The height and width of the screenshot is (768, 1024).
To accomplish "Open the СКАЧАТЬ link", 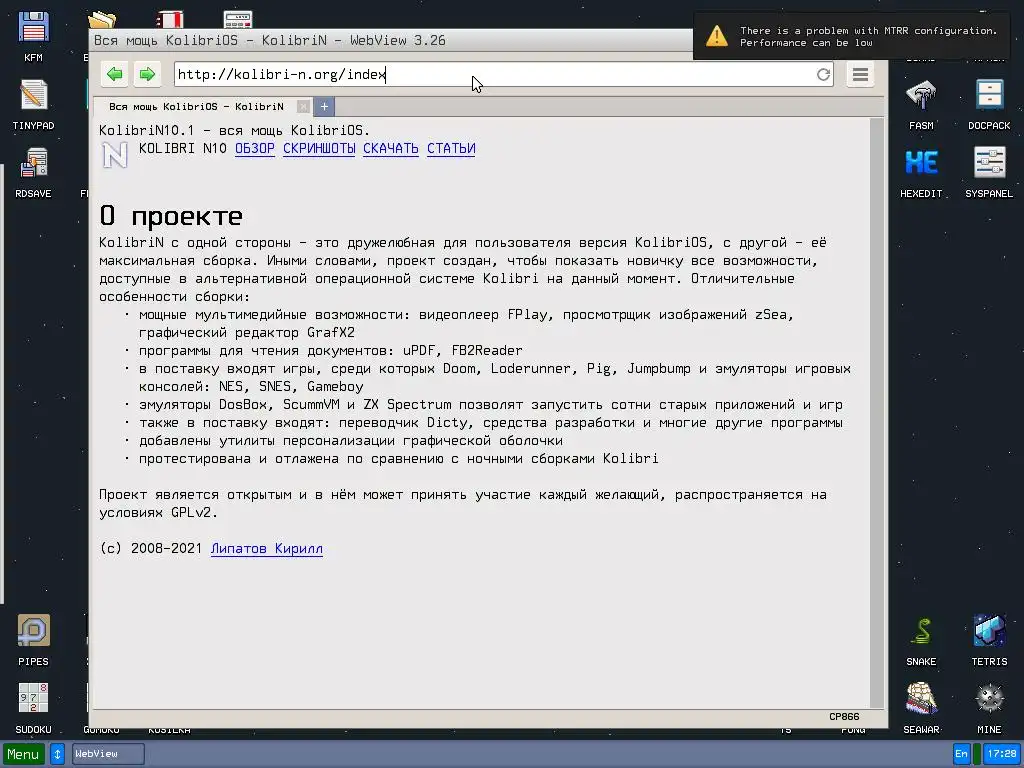I will (x=391, y=149).
